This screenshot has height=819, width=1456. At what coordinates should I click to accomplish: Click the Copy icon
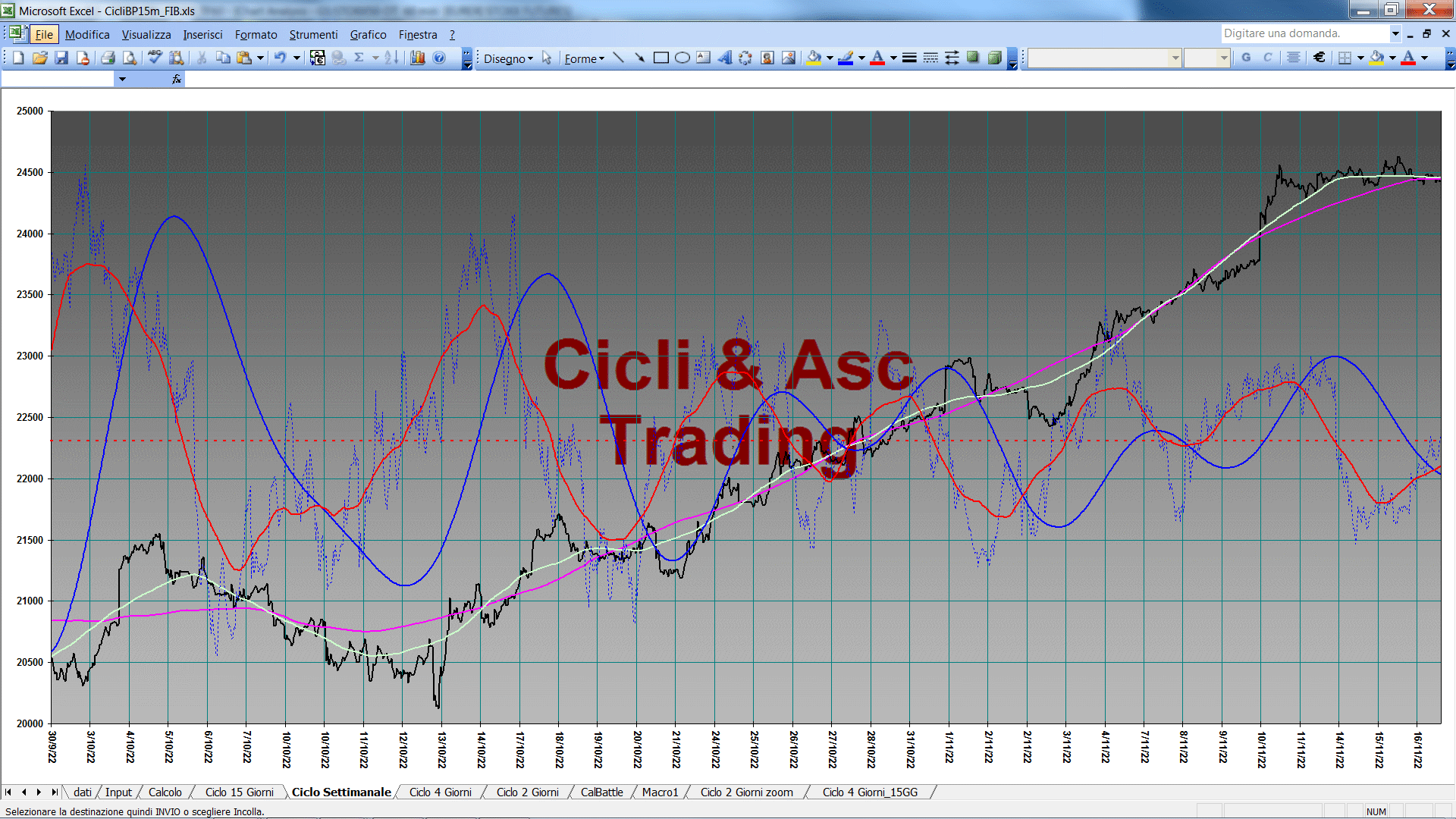223,58
